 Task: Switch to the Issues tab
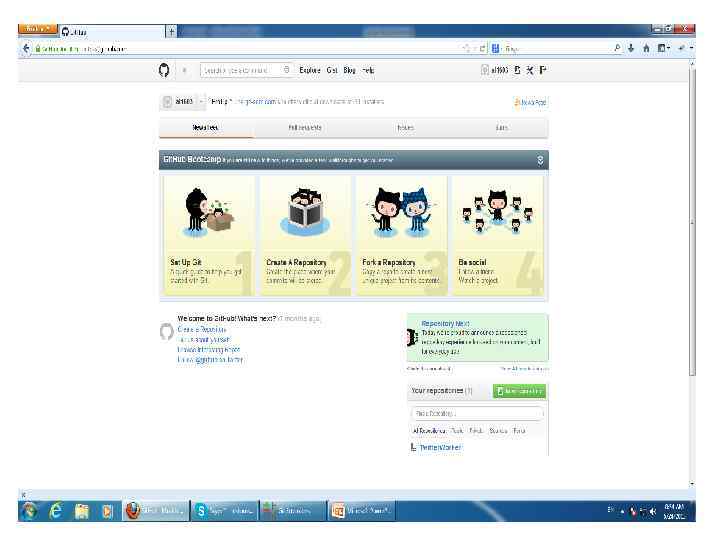pos(405,128)
